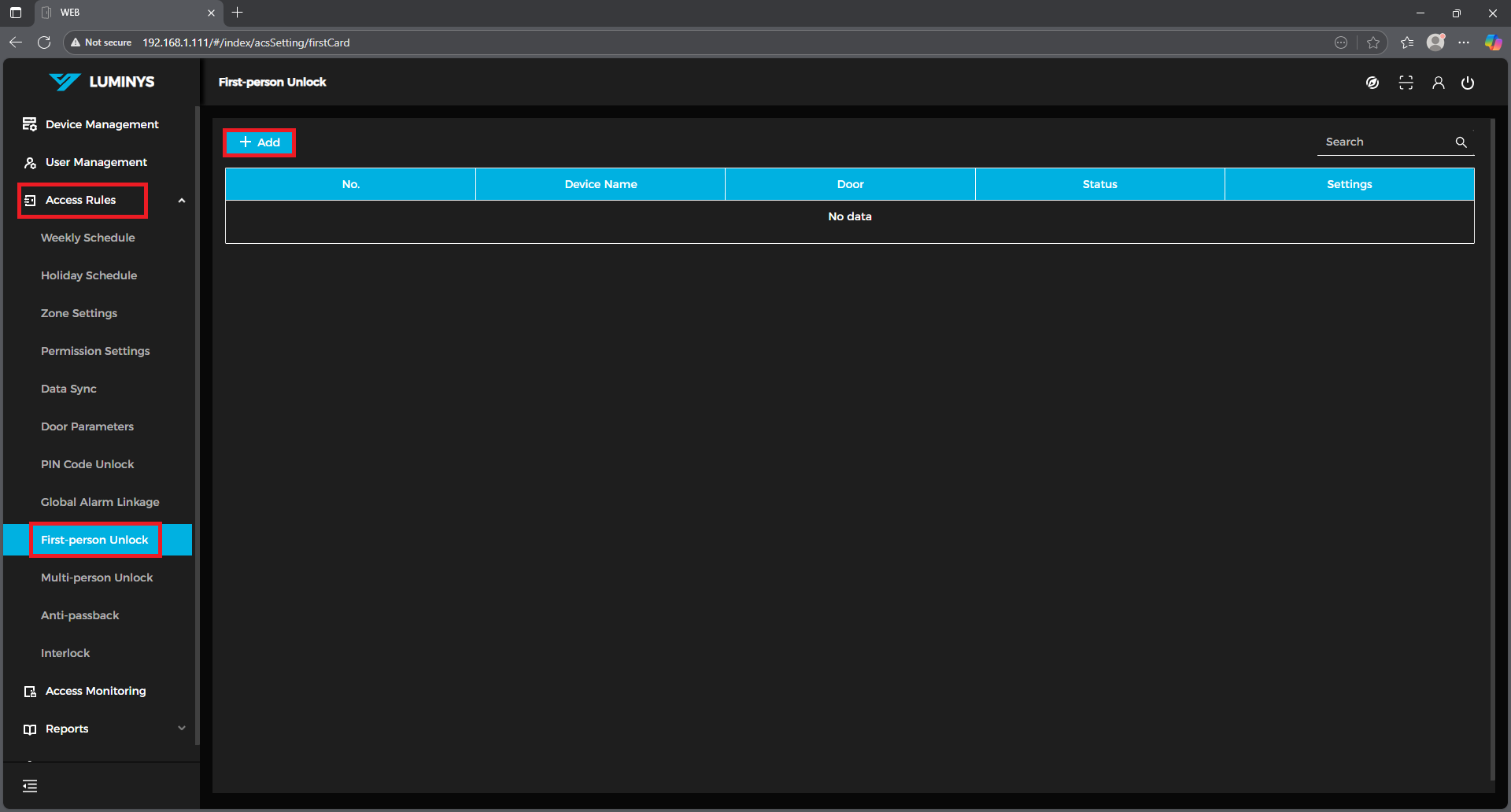Go to Weekly Schedule page
The width and height of the screenshot is (1511, 812).
click(87, 238)
